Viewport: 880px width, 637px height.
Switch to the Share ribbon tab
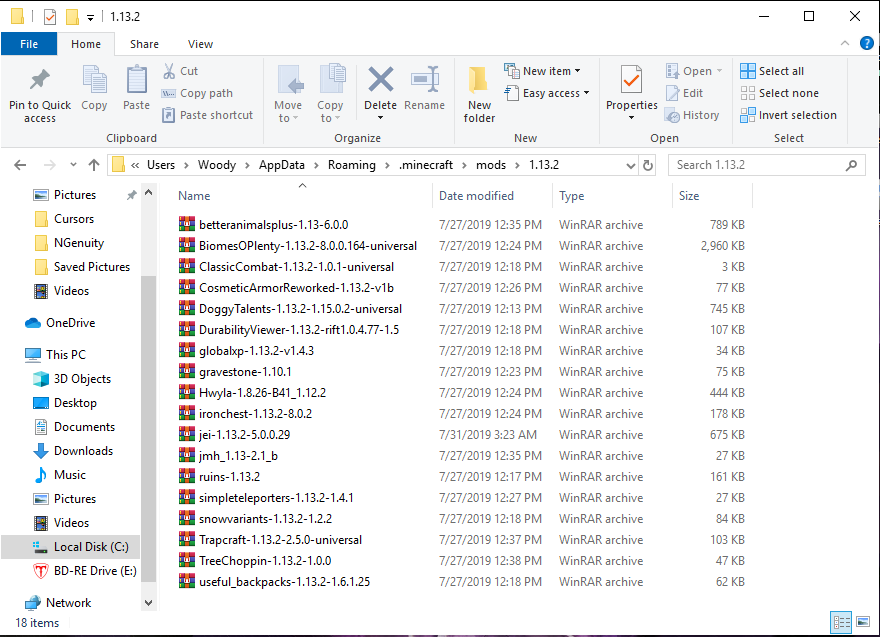pos(144,44)
